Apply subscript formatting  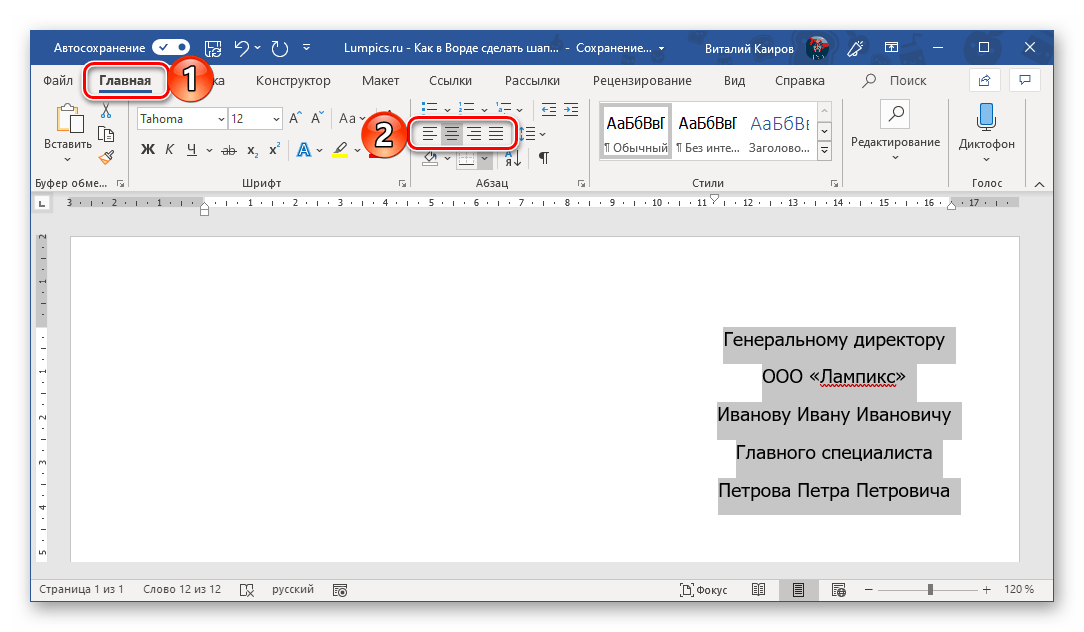point(252,150)
